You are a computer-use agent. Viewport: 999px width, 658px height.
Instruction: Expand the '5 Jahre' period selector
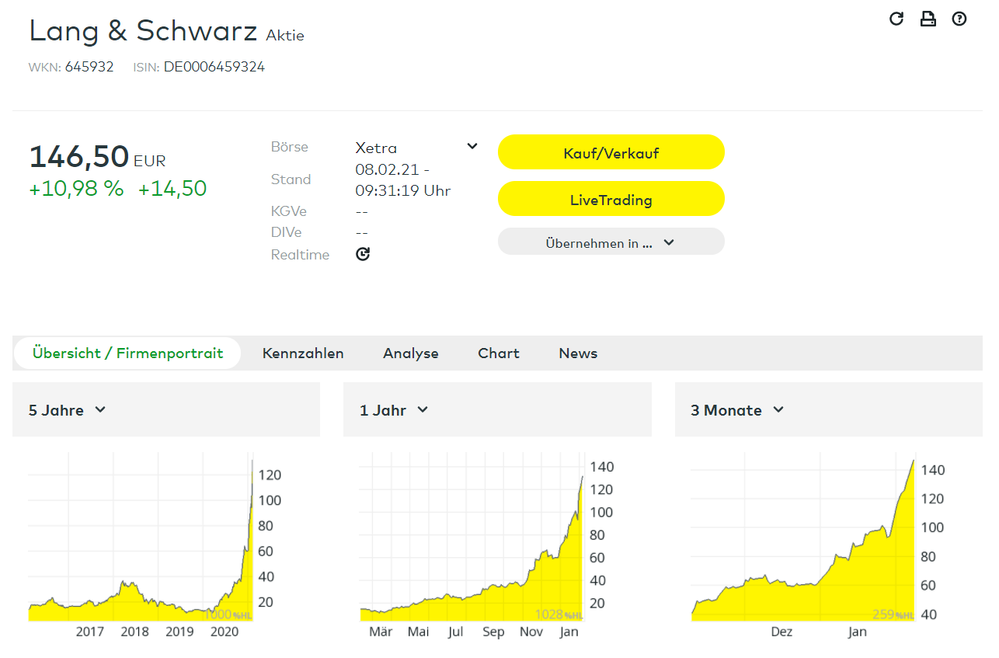(x=67, y=410)
